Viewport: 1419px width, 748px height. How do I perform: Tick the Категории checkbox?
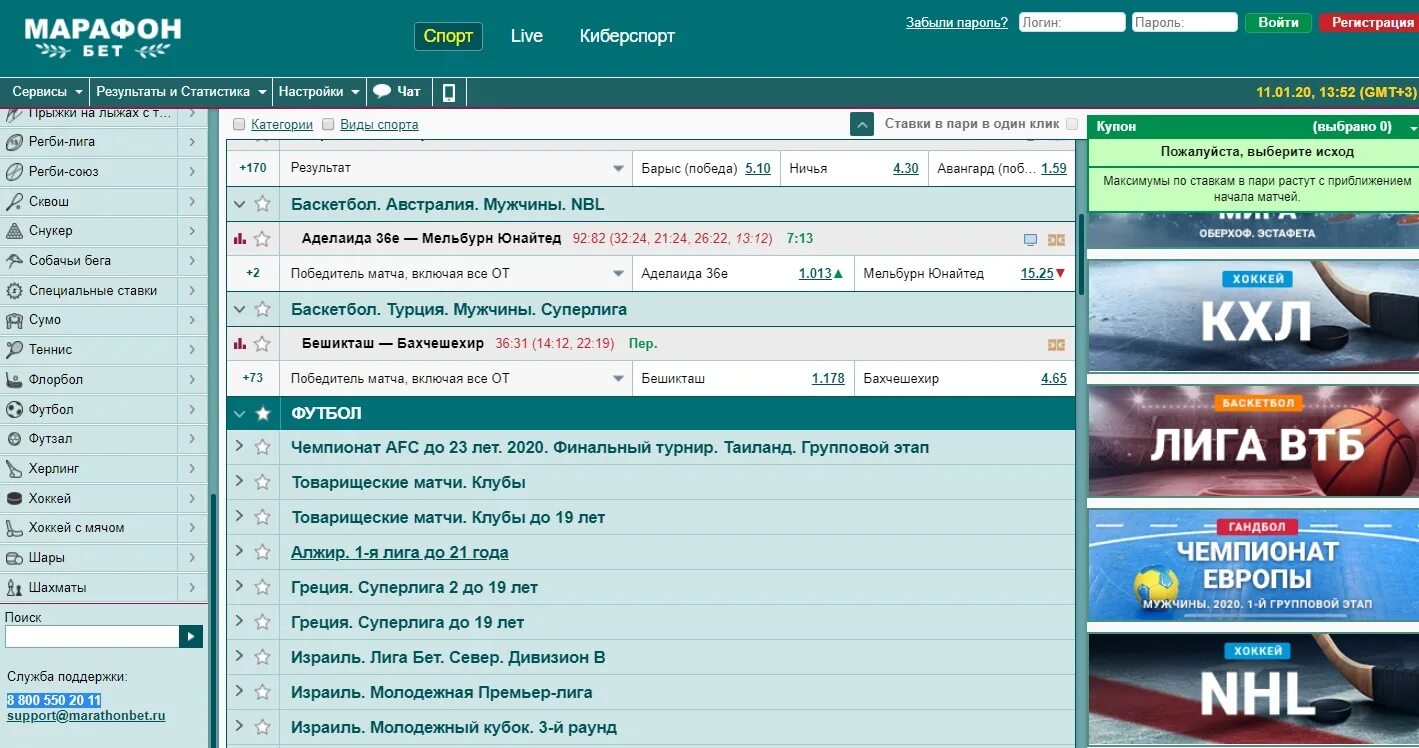(239, 125)
